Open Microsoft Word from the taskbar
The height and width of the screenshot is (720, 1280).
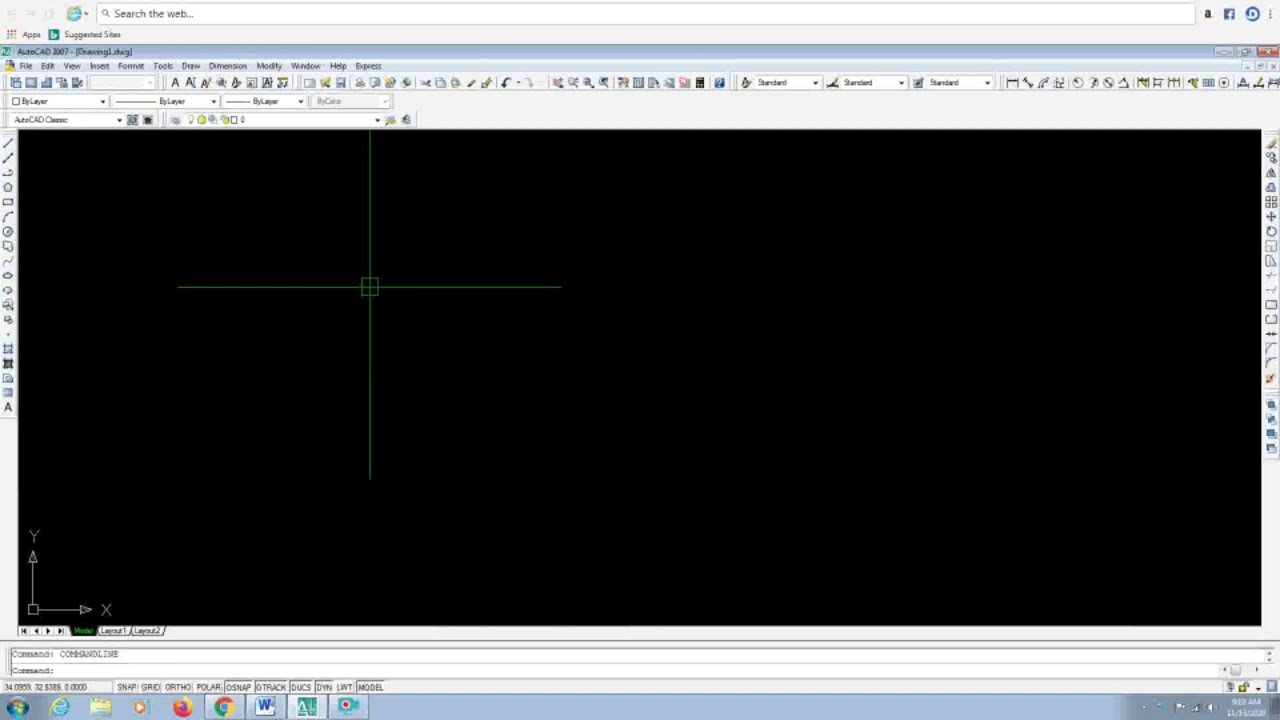[265, 707]
